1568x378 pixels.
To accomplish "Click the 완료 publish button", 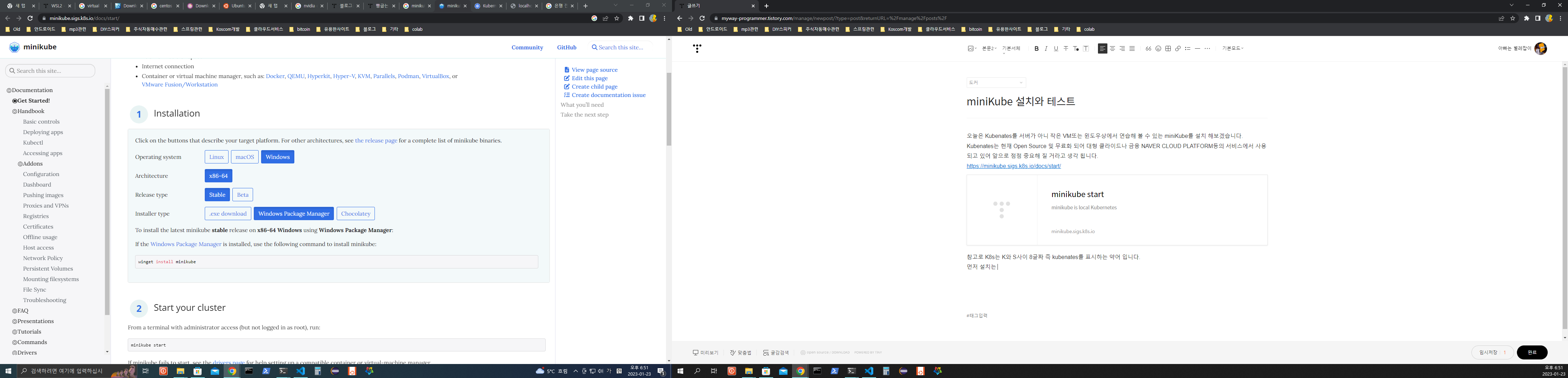I will tap(1532, 352).
